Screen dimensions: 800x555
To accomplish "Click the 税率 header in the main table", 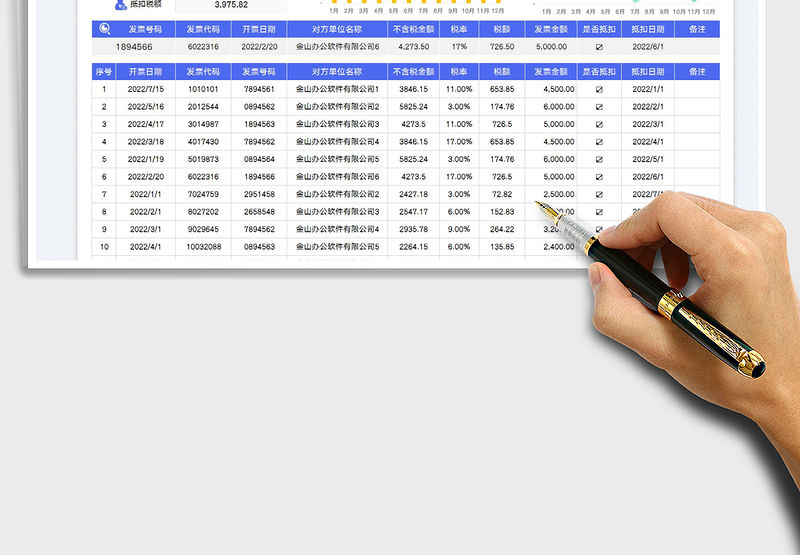I will coord(459,72).
